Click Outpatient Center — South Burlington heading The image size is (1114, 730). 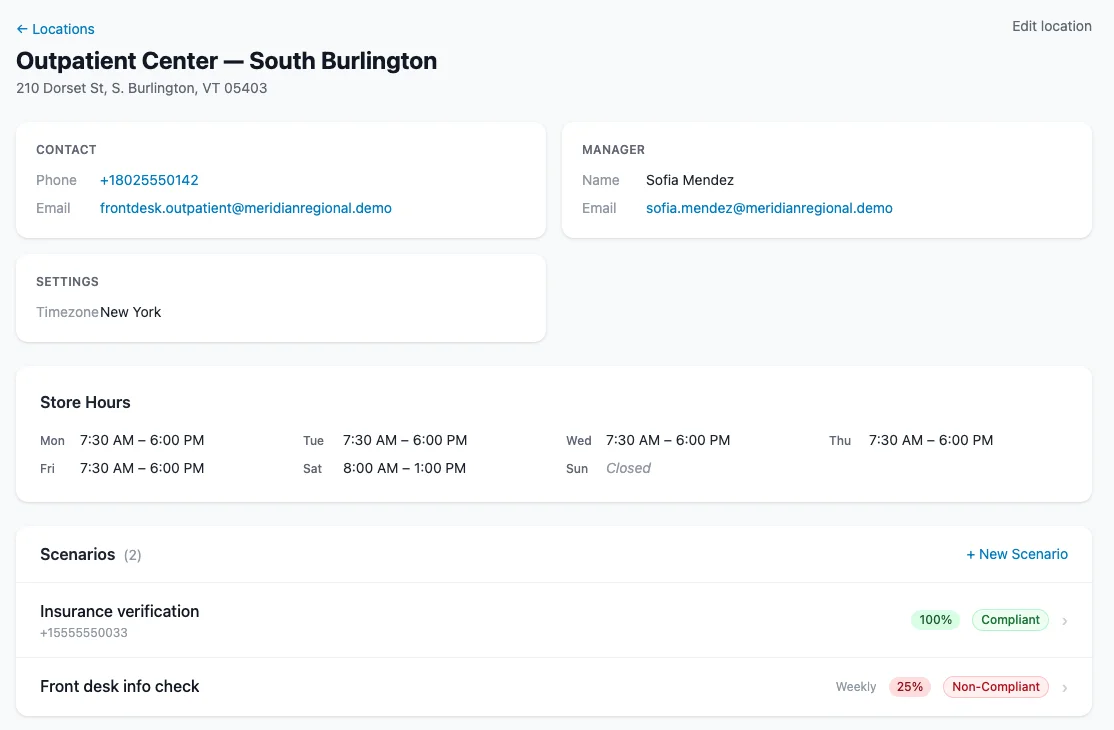tap(227, 61)
